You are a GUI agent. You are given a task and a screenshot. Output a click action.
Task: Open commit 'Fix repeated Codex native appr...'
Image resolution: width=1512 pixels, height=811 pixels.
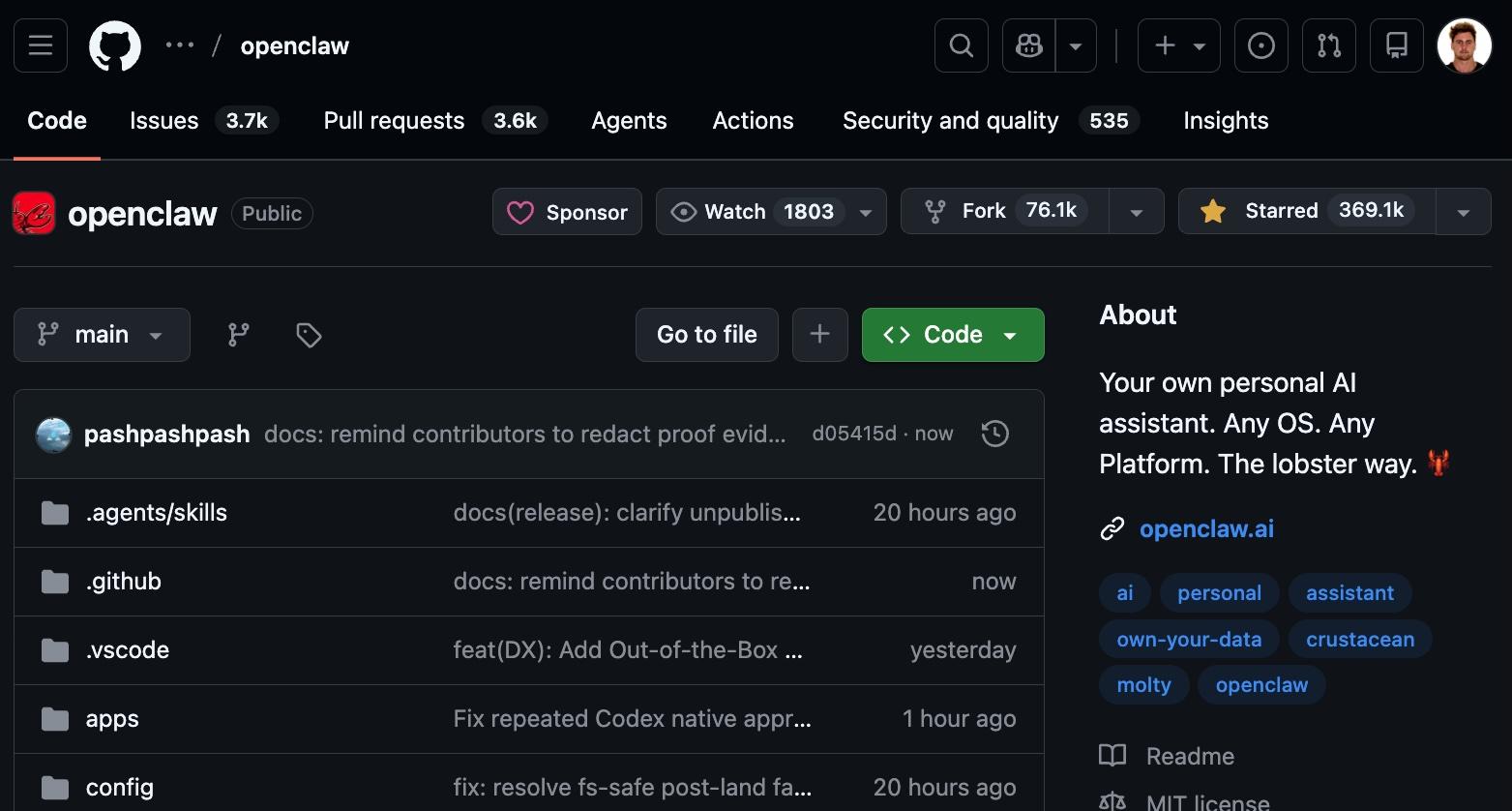click(632, 719)
